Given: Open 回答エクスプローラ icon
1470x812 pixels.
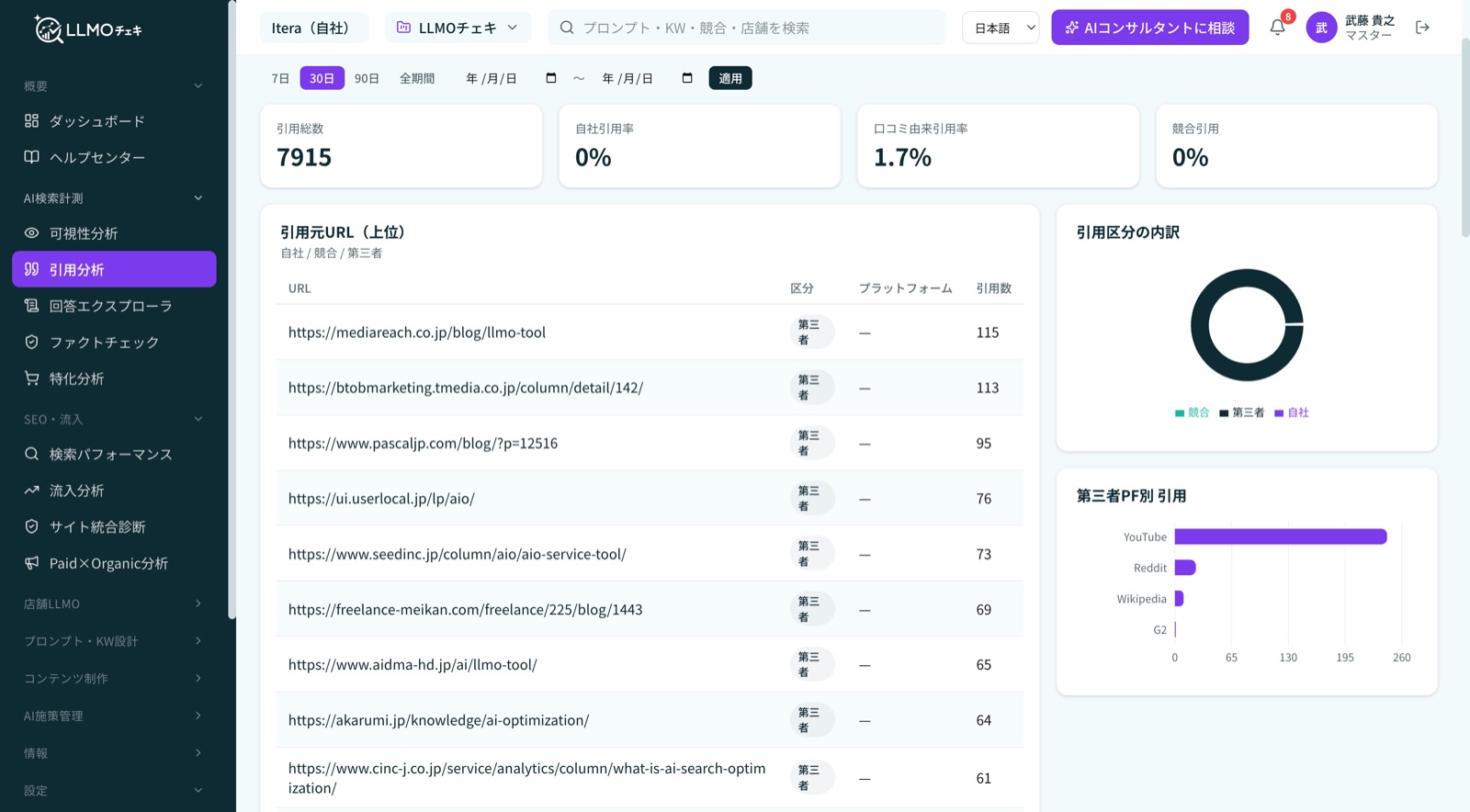Looking at the screenshot, I should pos(31,306).
